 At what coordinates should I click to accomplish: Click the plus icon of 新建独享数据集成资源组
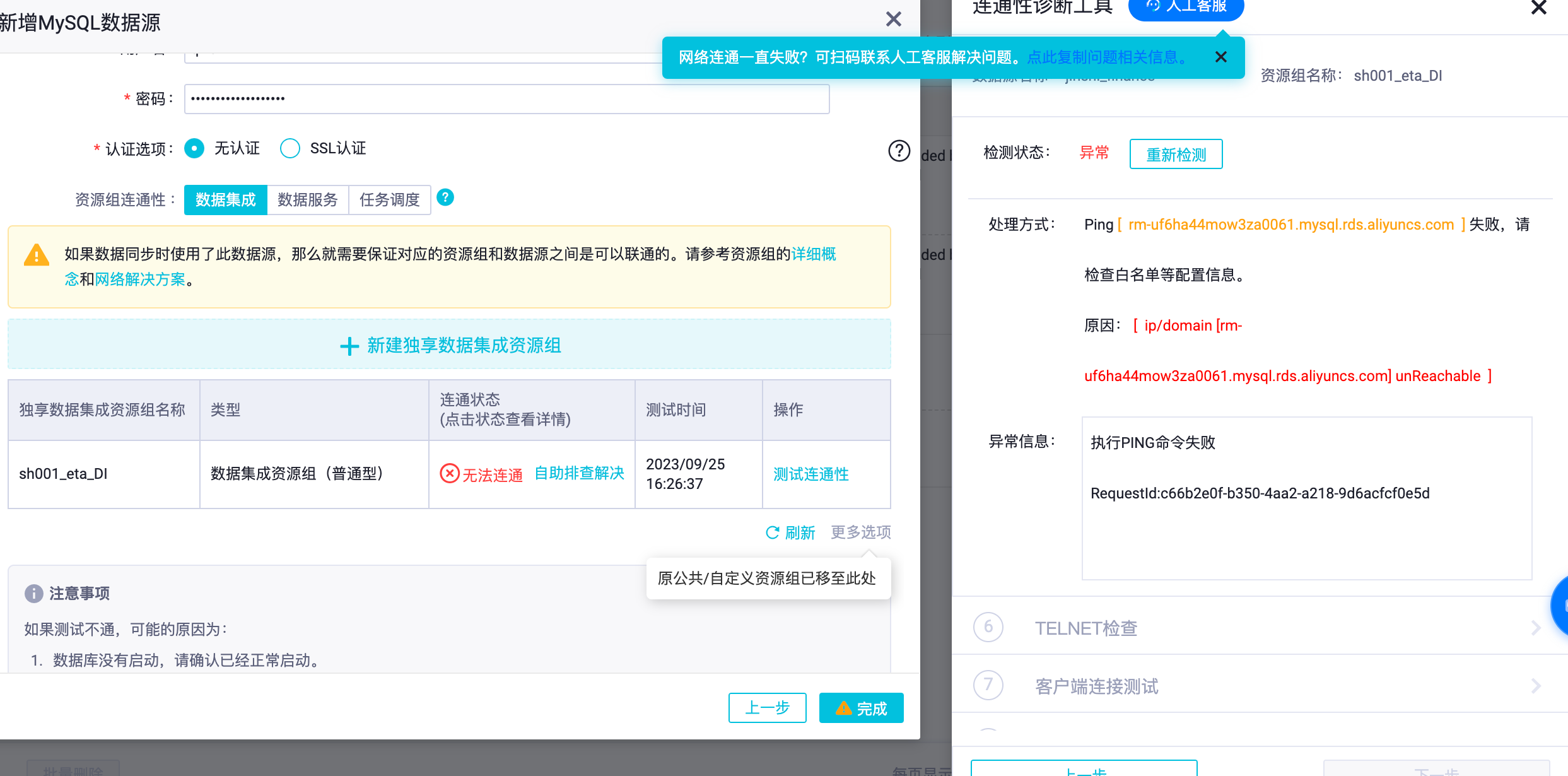(349, 346)
